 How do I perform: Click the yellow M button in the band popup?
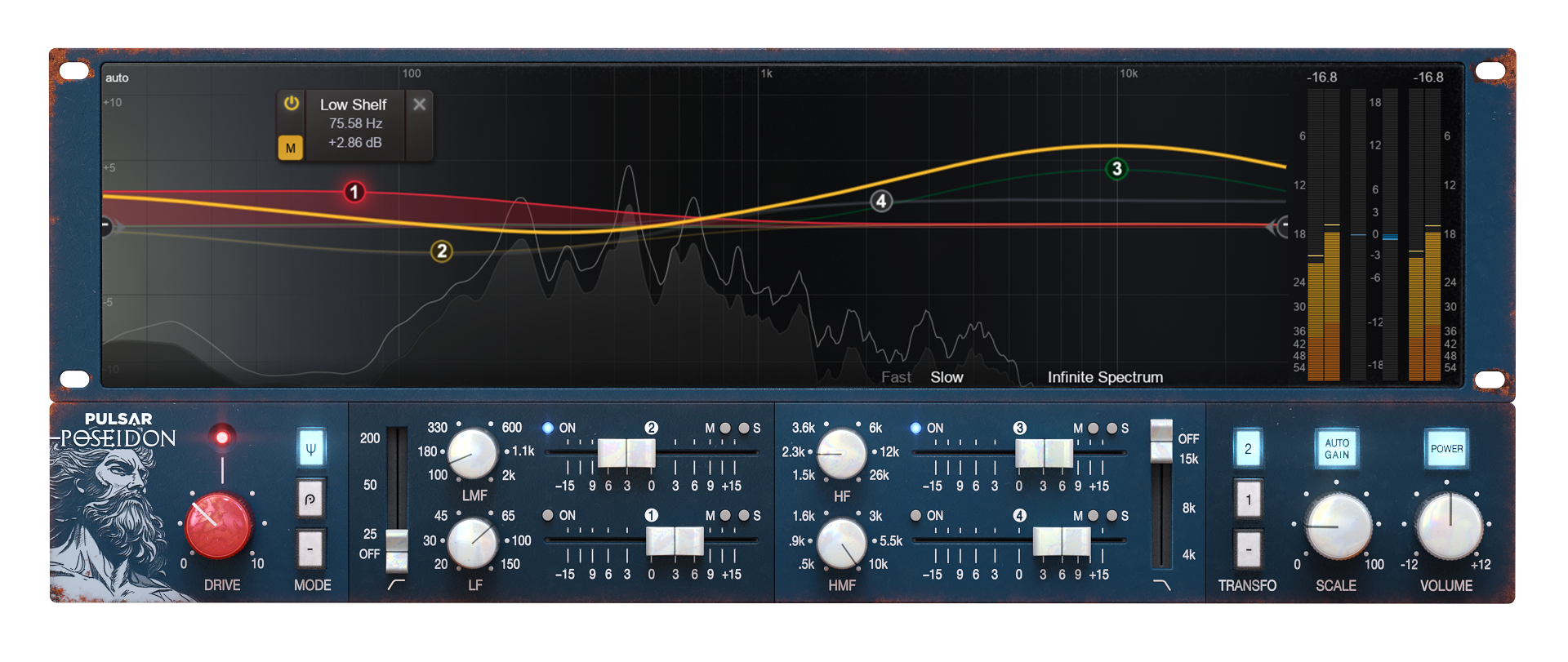[291, 148]
